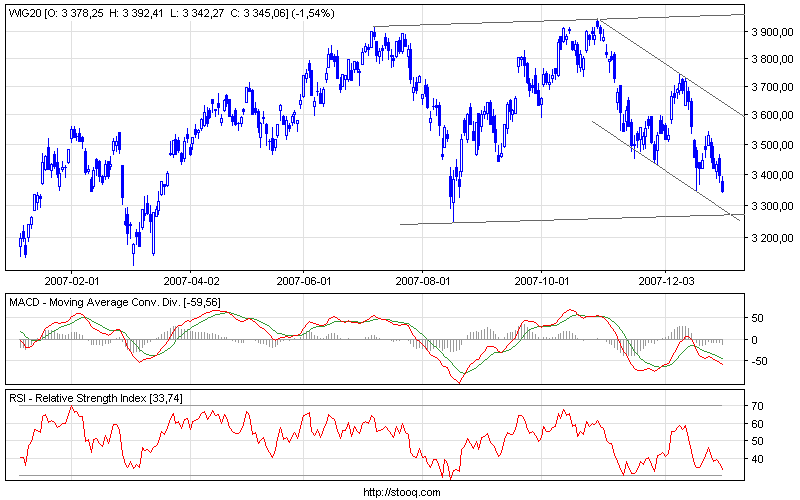The width and height of the screenshot is (800, 500).
Task: Click the 3 500,00 price axis label
Action: 772,145
